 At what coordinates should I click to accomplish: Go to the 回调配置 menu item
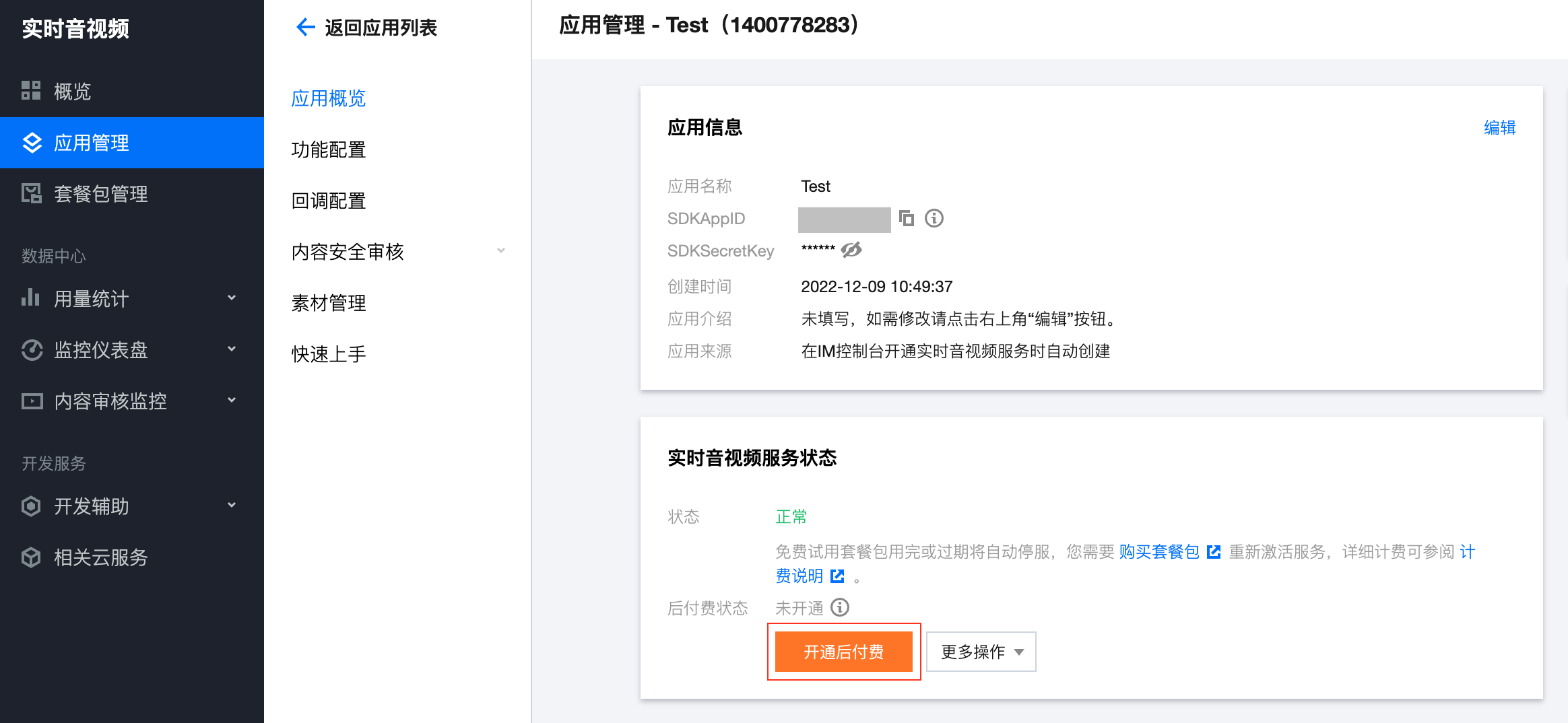[329, 201]
